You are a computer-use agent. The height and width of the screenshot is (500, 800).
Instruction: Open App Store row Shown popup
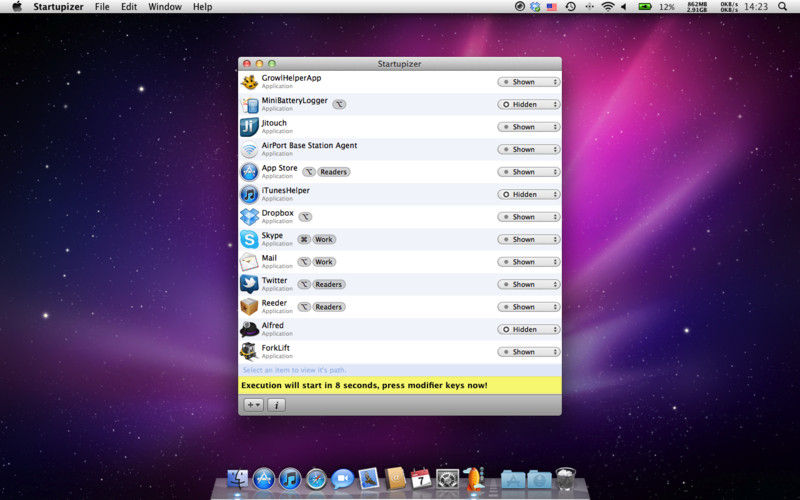pyautogui.click(x=529, y=172)
